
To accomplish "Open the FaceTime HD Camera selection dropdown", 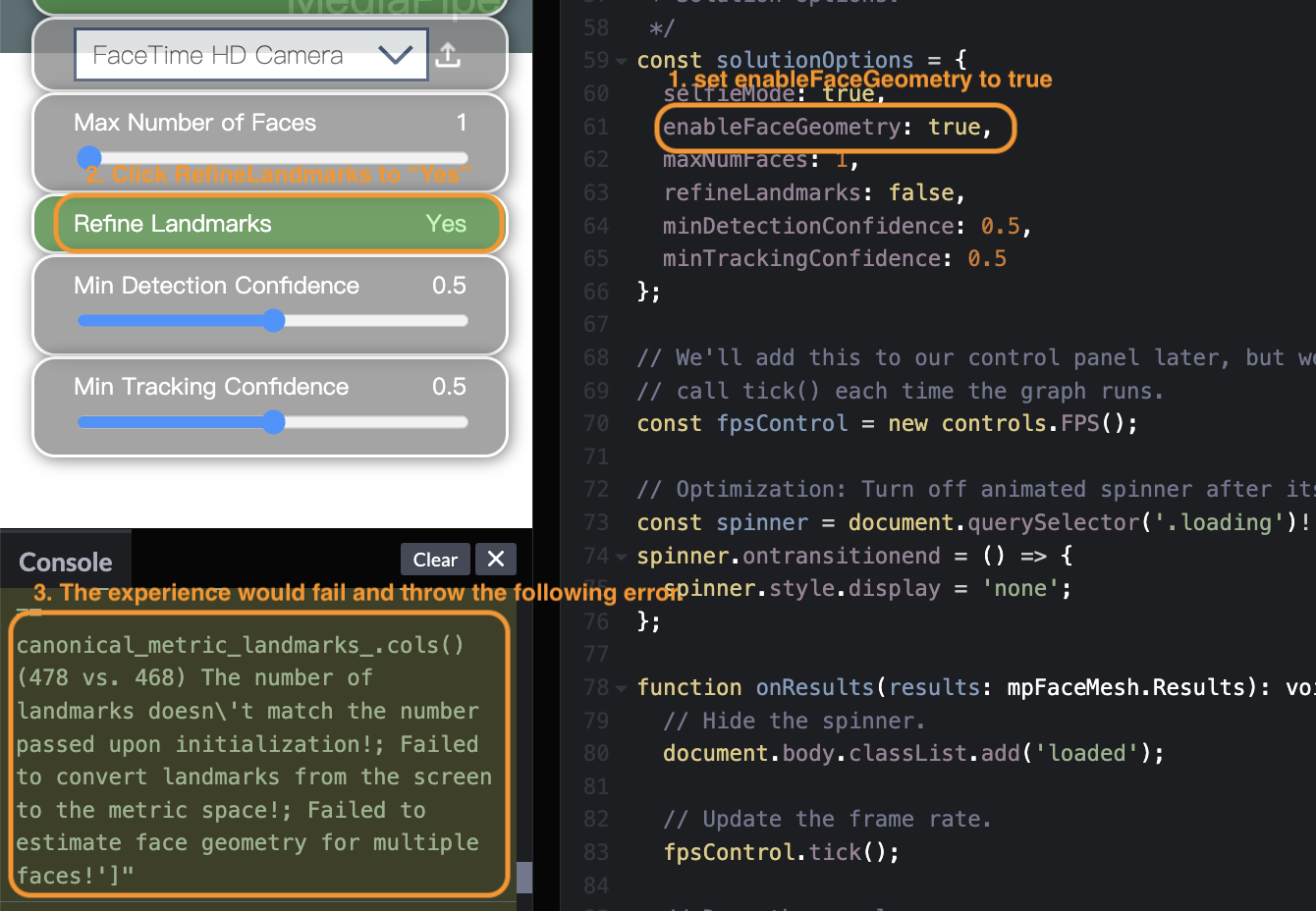I will 250,55.
